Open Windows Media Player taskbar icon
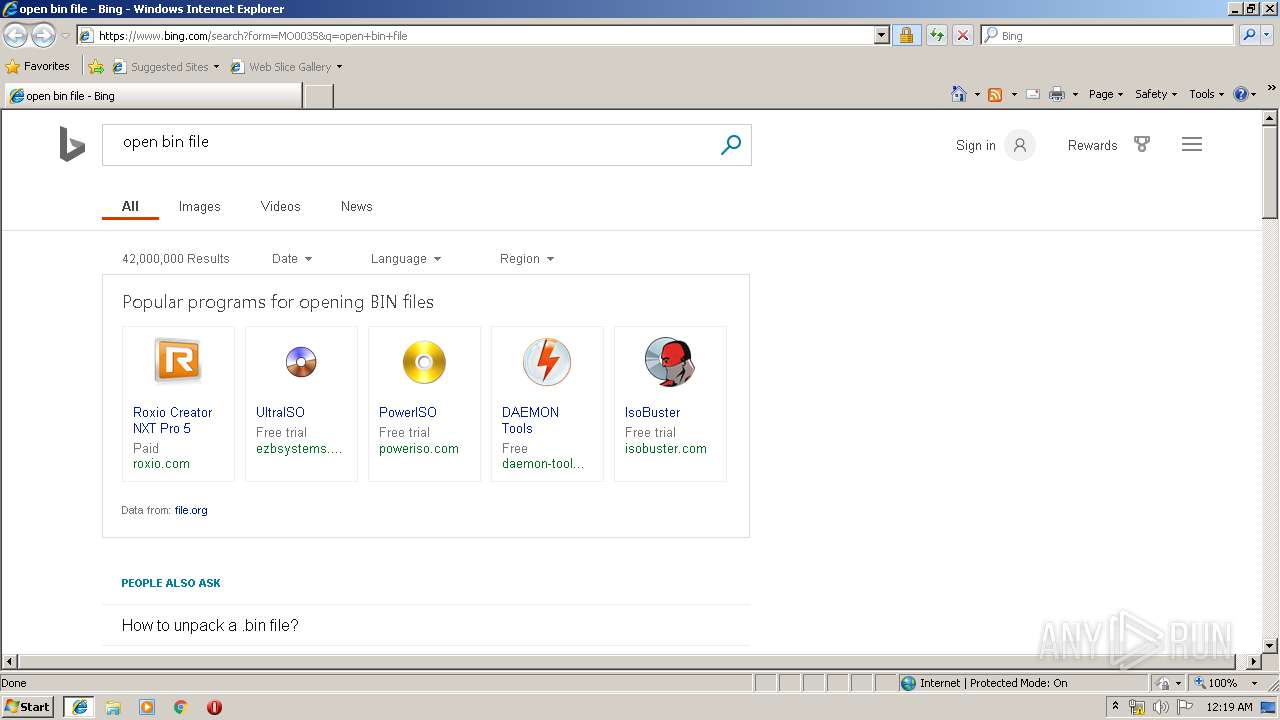Image resolution: width=1280 pixels, height=720 pixels. tap(147, 707)
